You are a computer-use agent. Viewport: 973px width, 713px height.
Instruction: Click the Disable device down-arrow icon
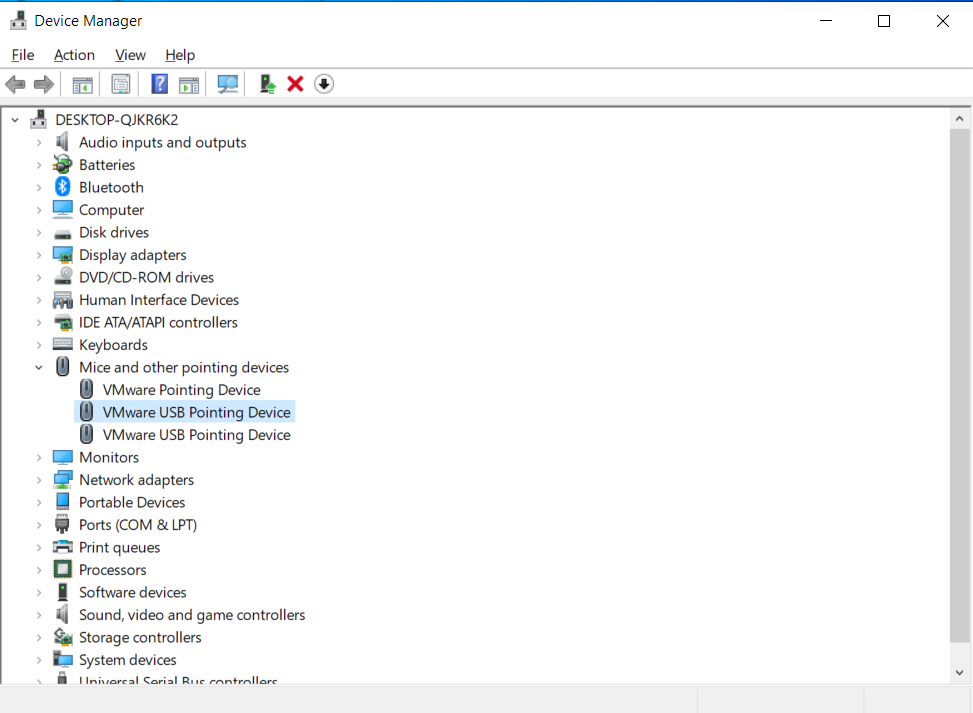click(x=324, y=84)
